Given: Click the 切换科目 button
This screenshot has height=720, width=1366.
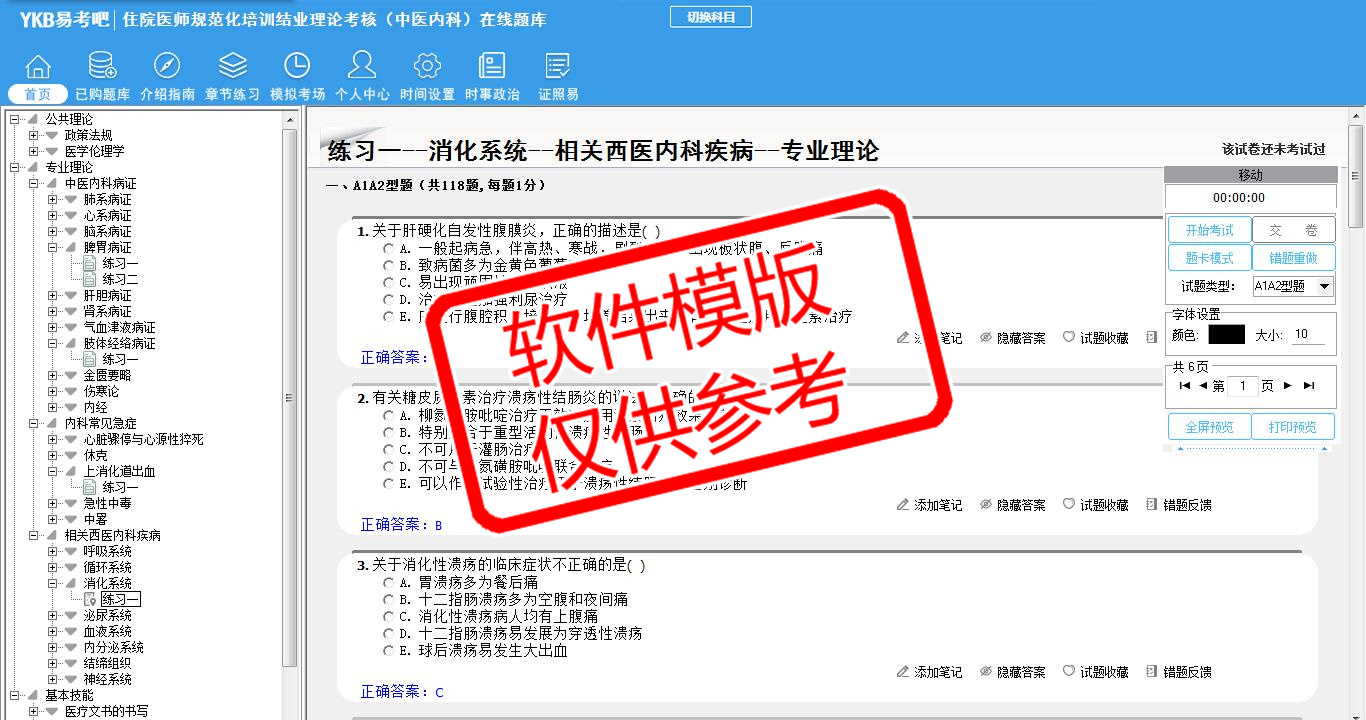Looking at the screenshot, I should pyautogui.click(x=710, y=17).
